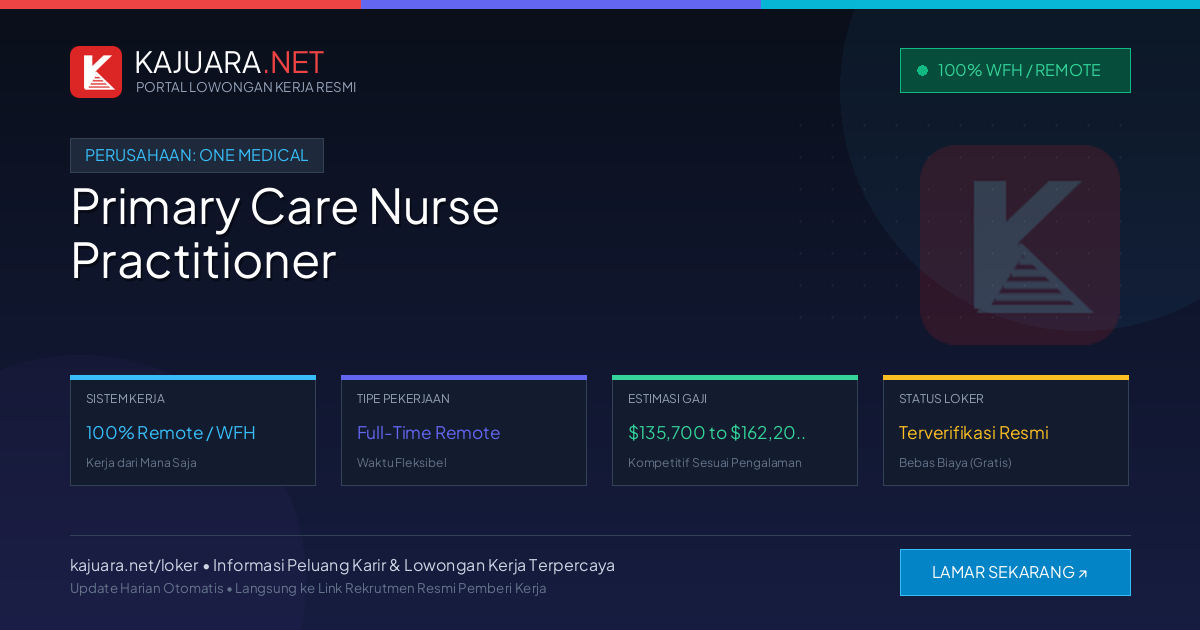Open the kajuara.net/loker link text
This screenshot has height=630, width=1200.
pos(134,565)
